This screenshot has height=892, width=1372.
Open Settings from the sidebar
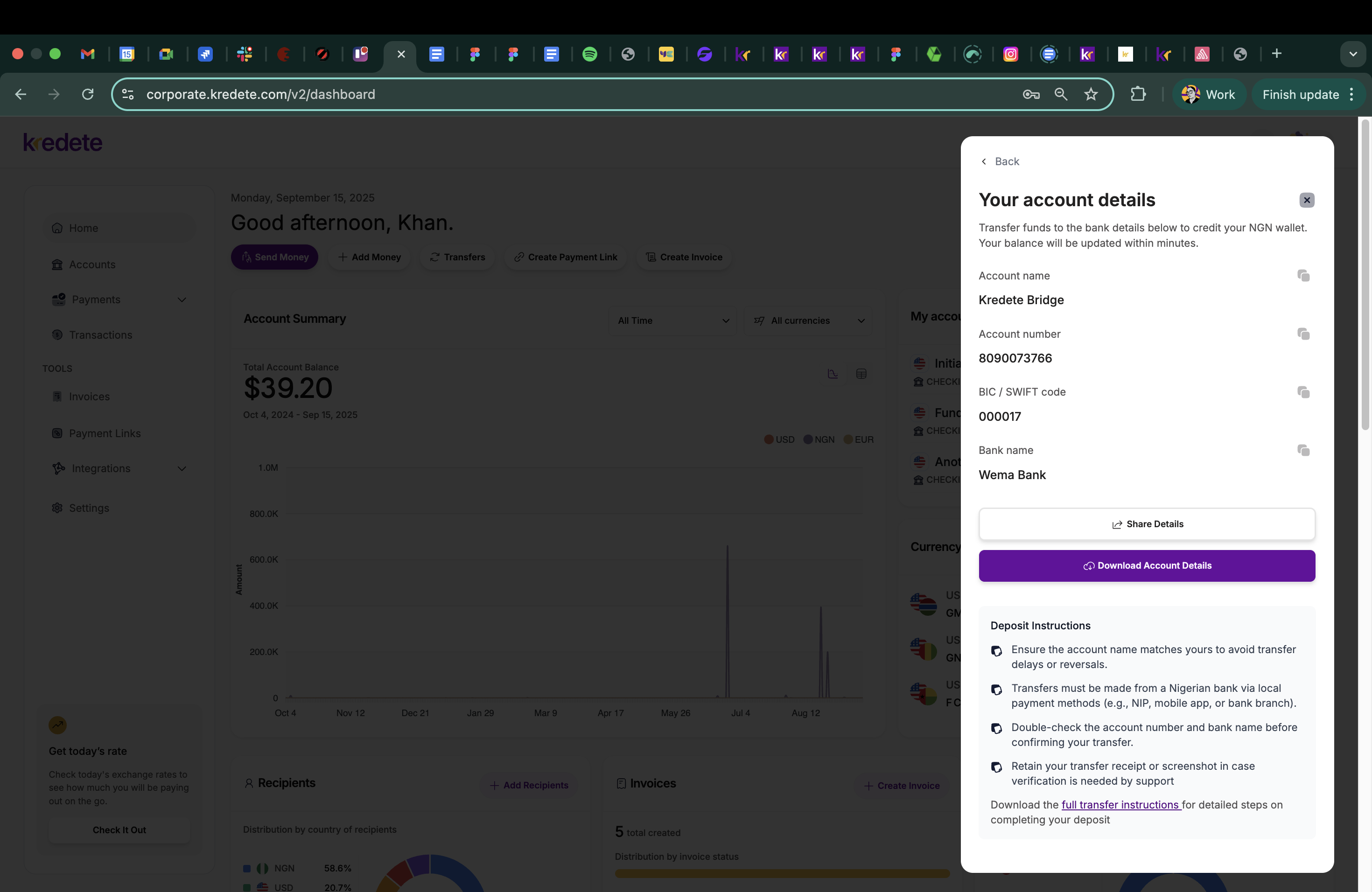pos(89,508)
